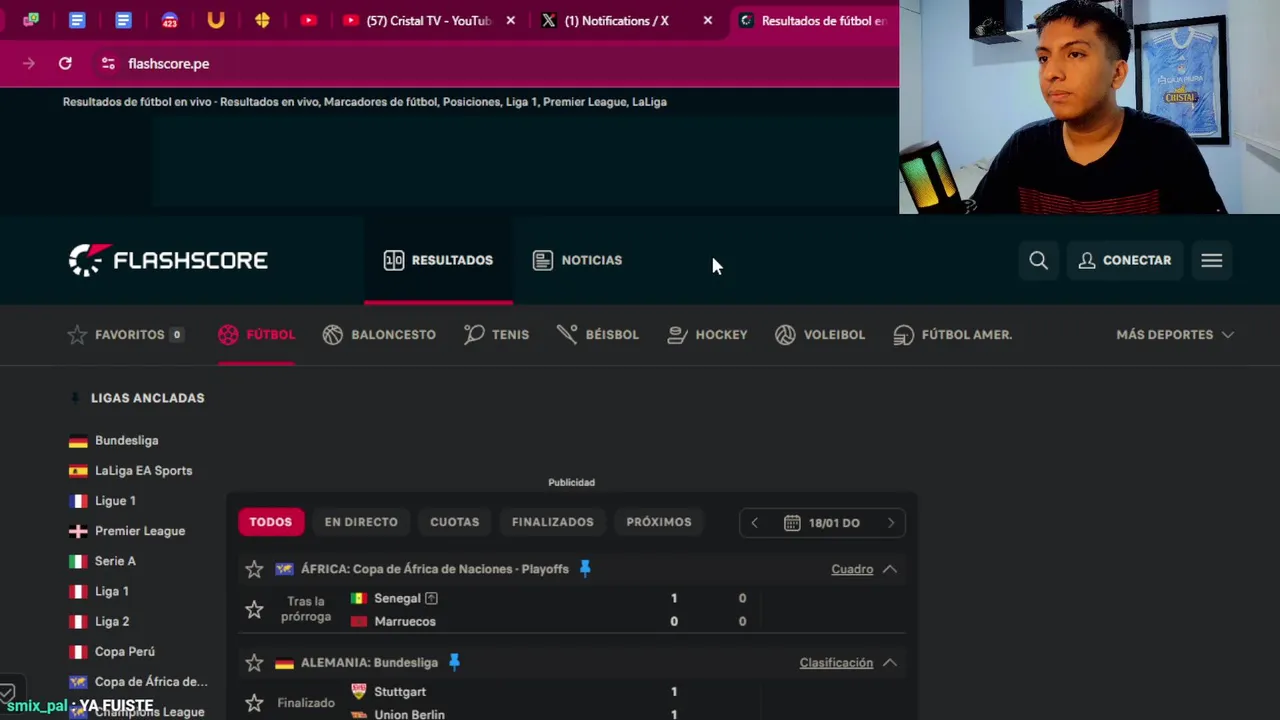
Task: Open the Conectar login button
Action: [x=1125, y=260]
